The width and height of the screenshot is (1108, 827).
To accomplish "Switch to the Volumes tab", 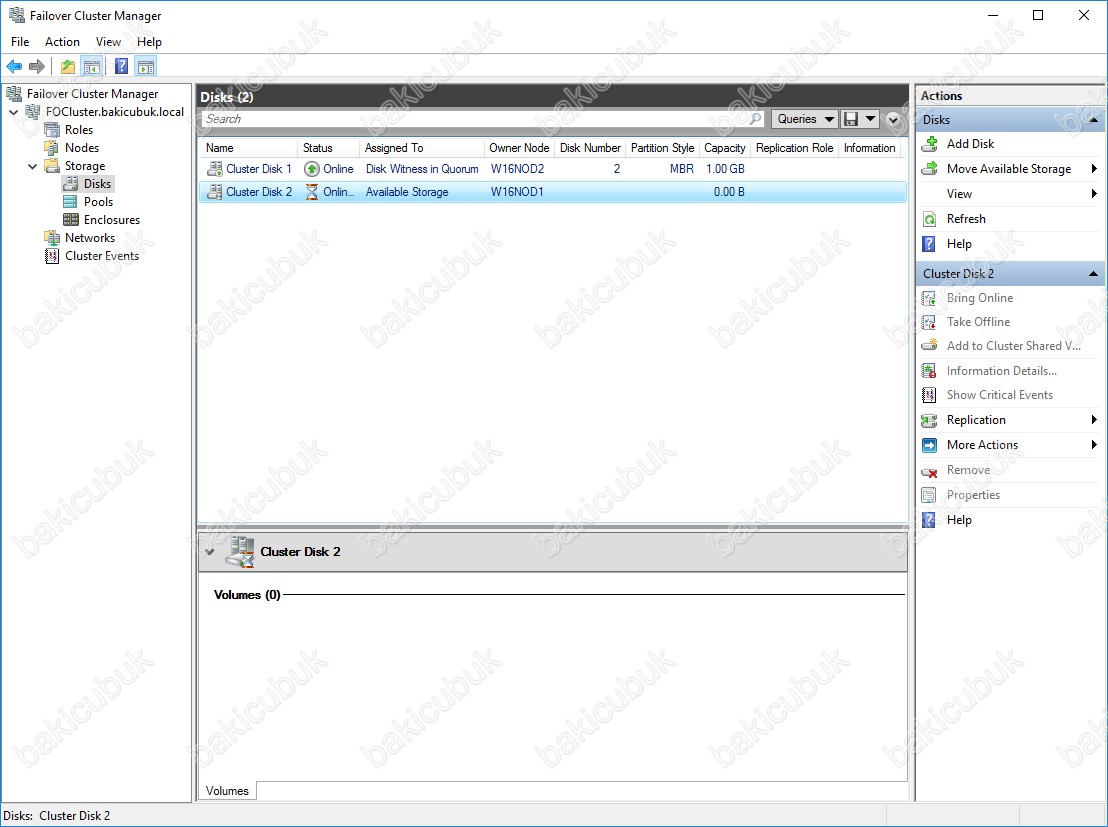I will click(x=227, y=791).
